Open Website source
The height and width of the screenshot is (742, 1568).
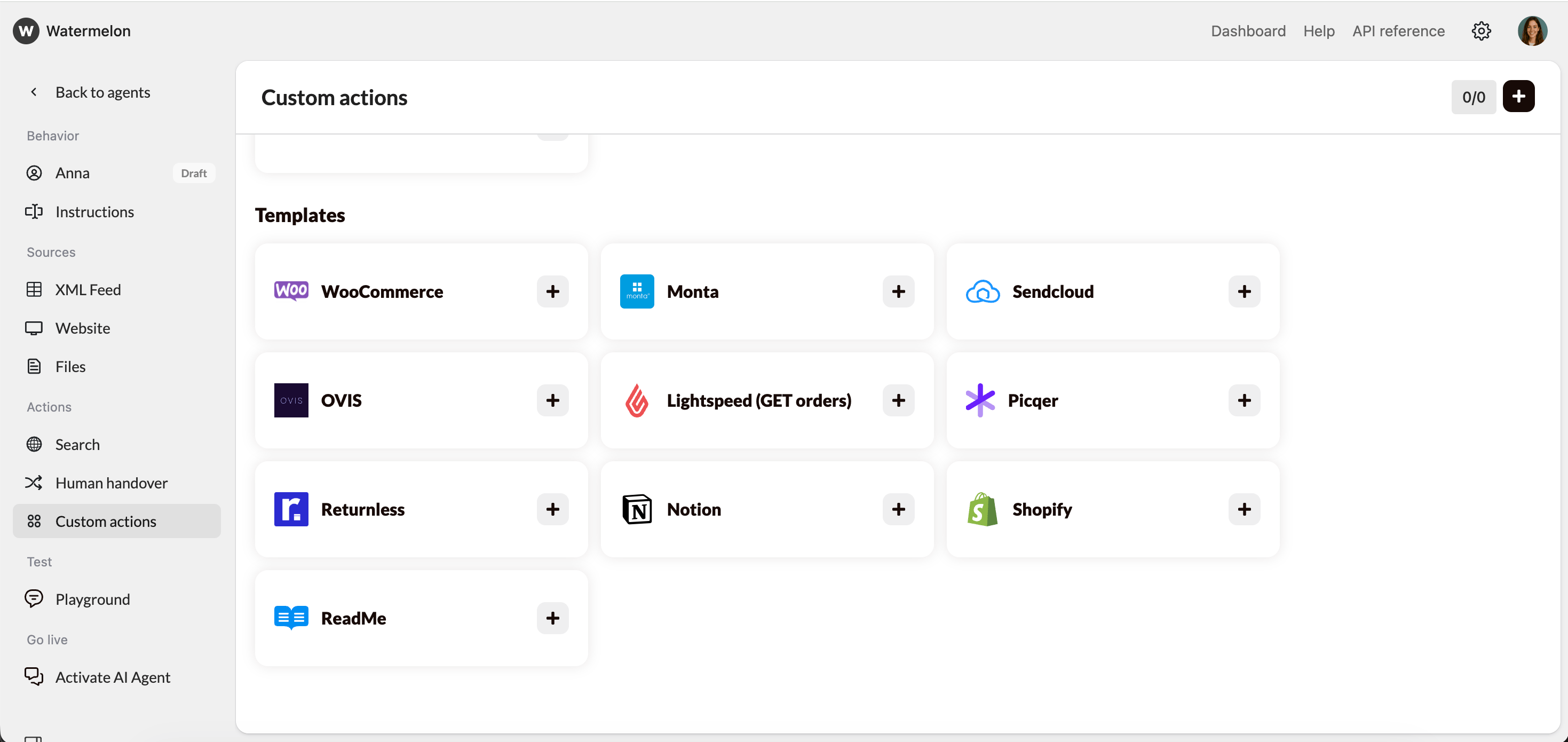[117, 328]
